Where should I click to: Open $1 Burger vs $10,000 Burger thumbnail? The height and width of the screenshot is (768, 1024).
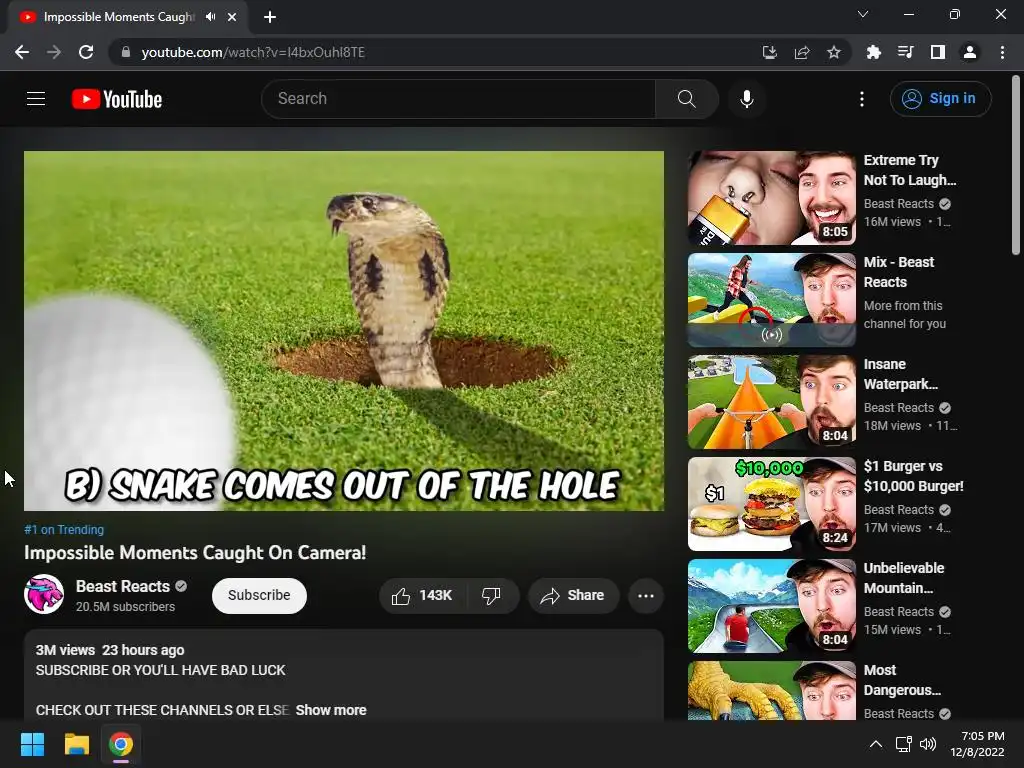(772, 504)
